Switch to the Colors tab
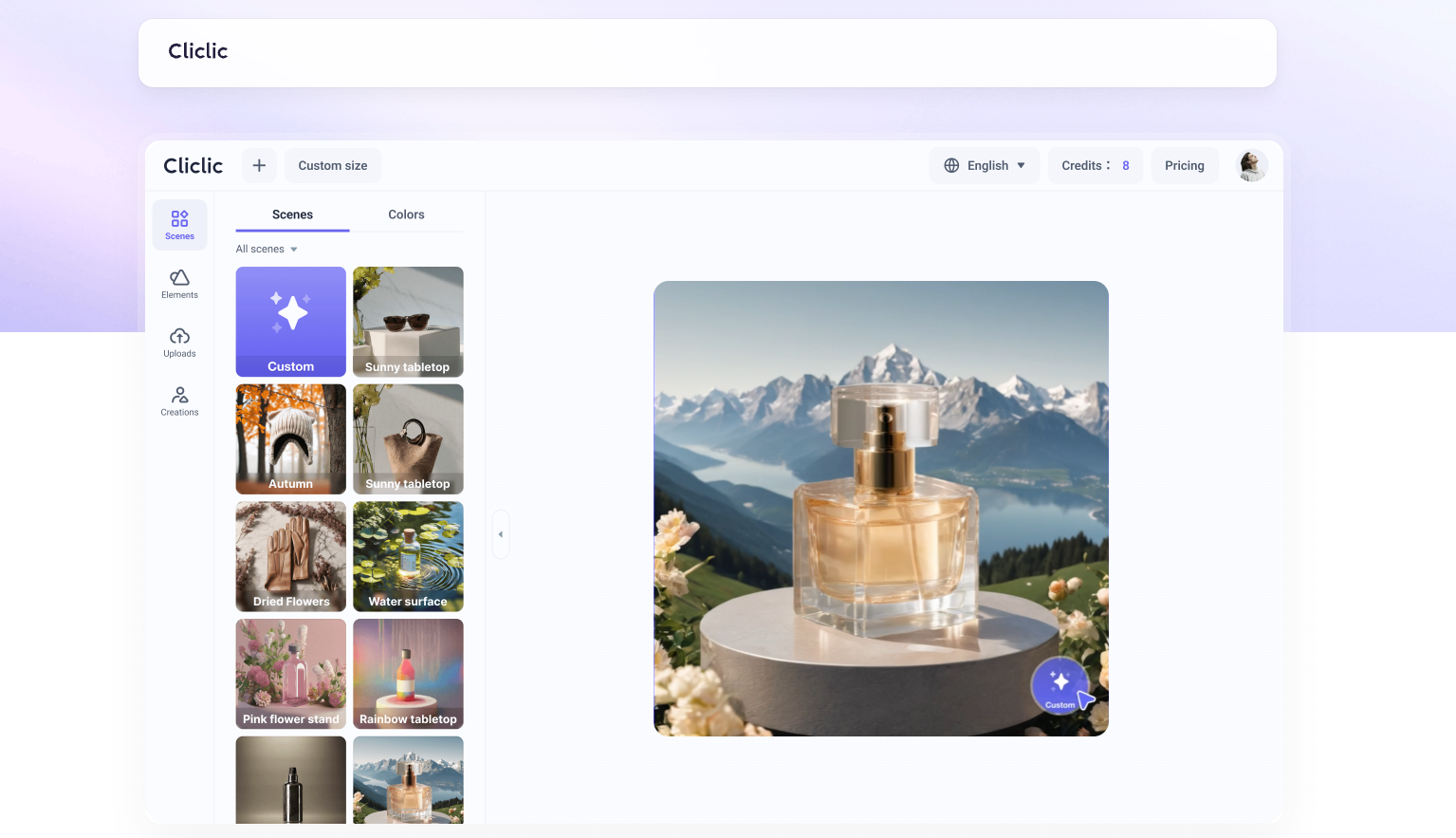 (x=406, y=215)
